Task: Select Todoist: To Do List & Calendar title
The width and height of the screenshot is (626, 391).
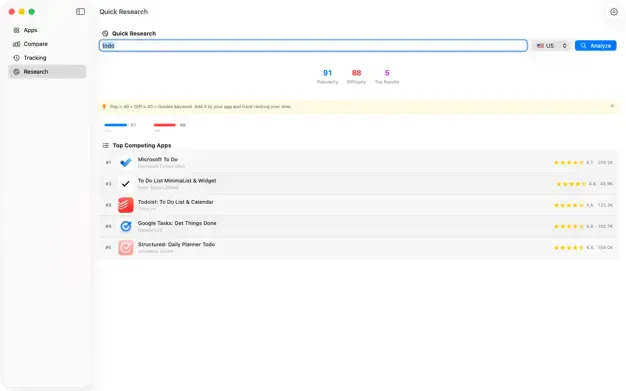Action: click(x=176, y=202)
